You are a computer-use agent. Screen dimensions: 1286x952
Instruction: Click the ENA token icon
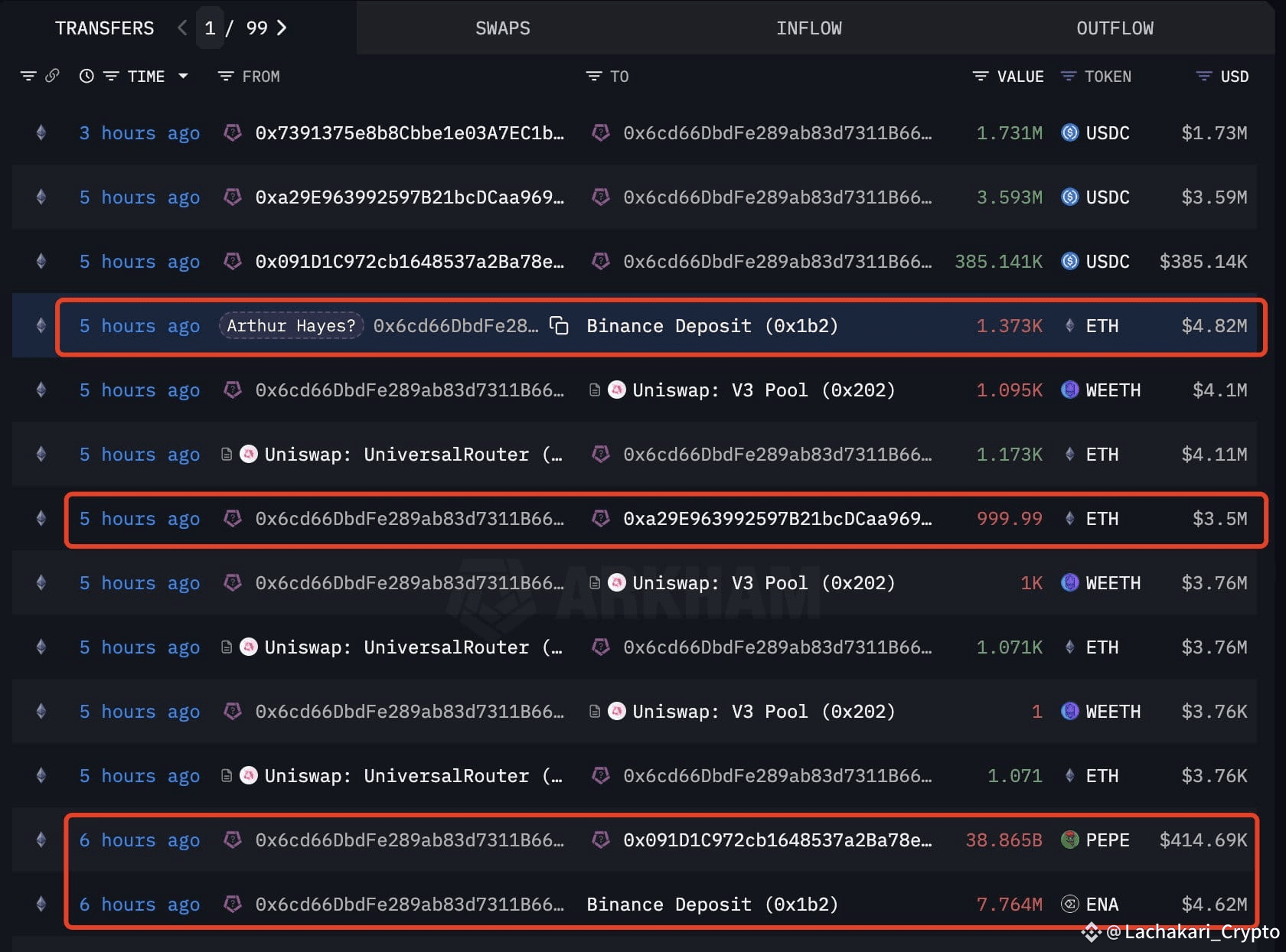1070,905
